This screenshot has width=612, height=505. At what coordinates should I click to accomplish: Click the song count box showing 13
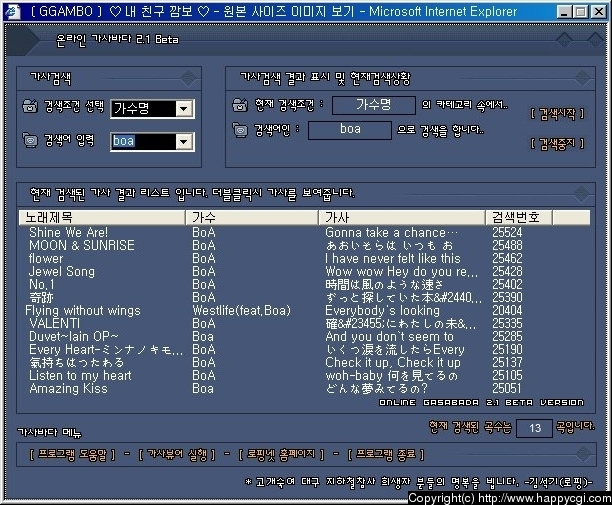[534, 428]
